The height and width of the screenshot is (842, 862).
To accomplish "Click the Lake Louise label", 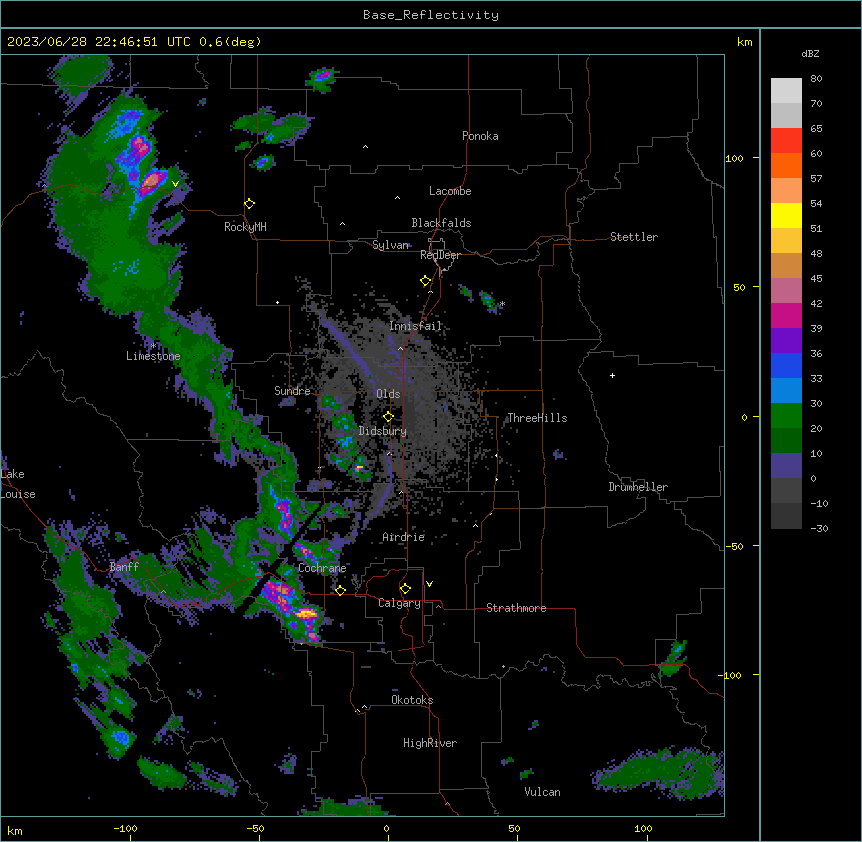I will point(18,484).
